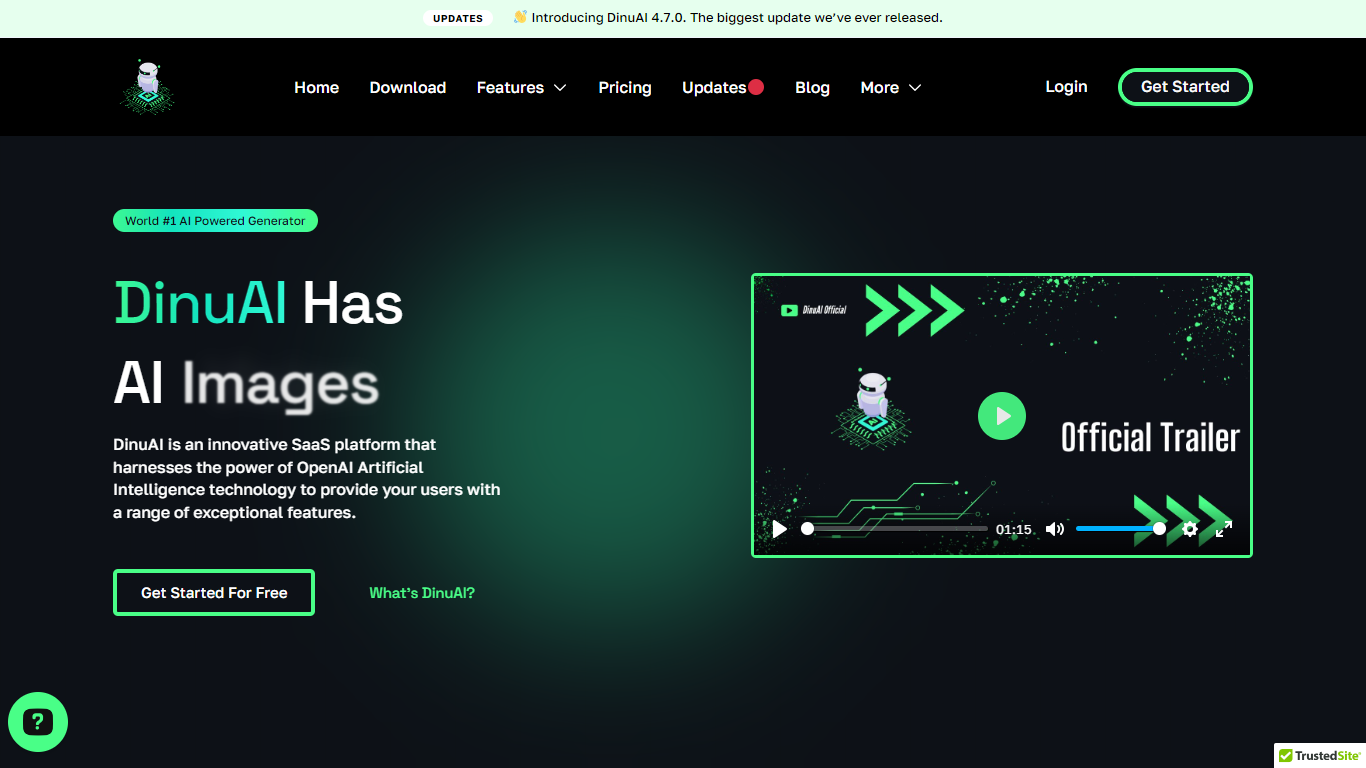Mute the video volume speaker icon
Screen dimensions: 1366x768
click(1055, 529)
